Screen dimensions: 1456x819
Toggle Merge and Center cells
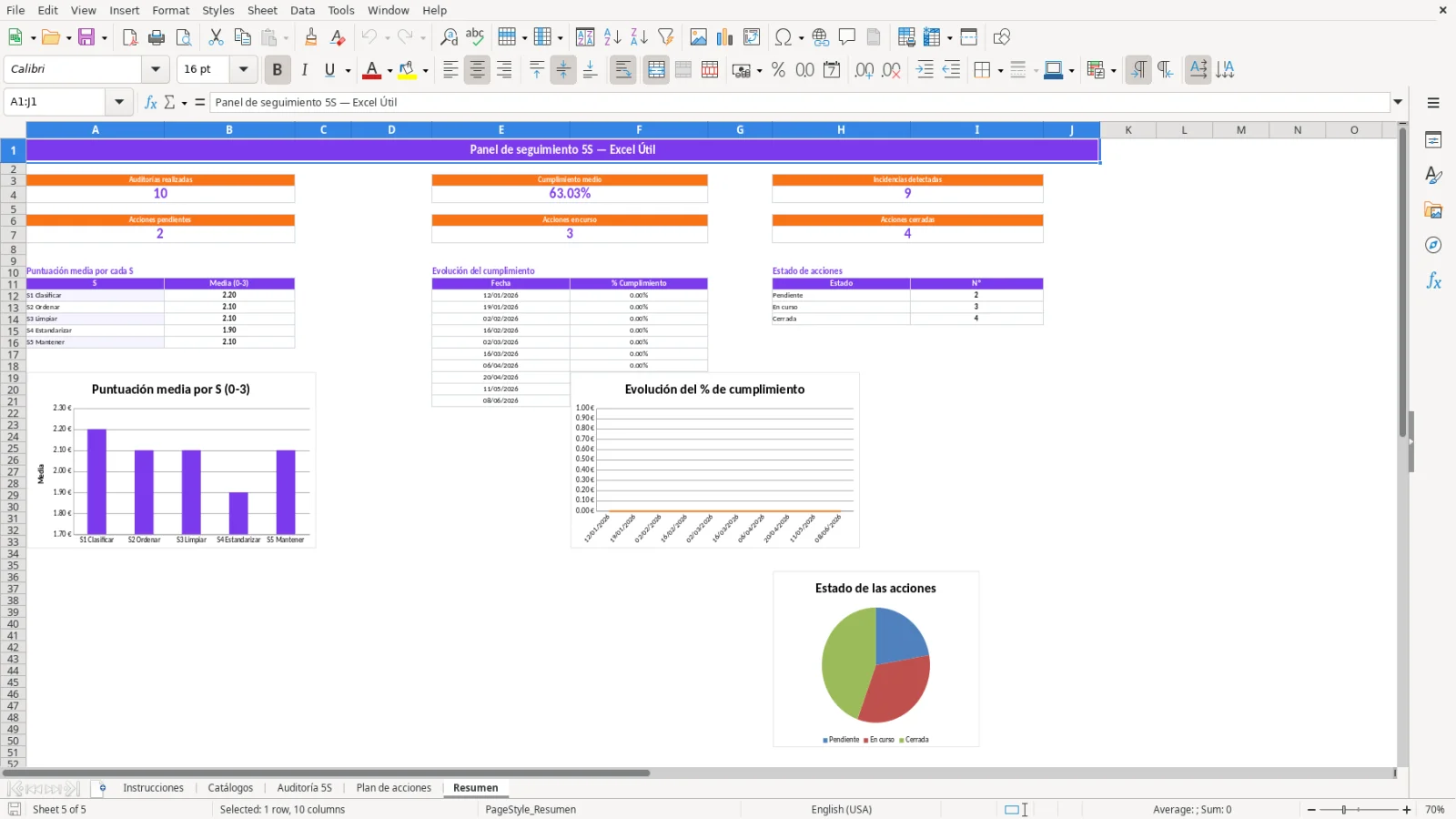(x=656, y=70)
